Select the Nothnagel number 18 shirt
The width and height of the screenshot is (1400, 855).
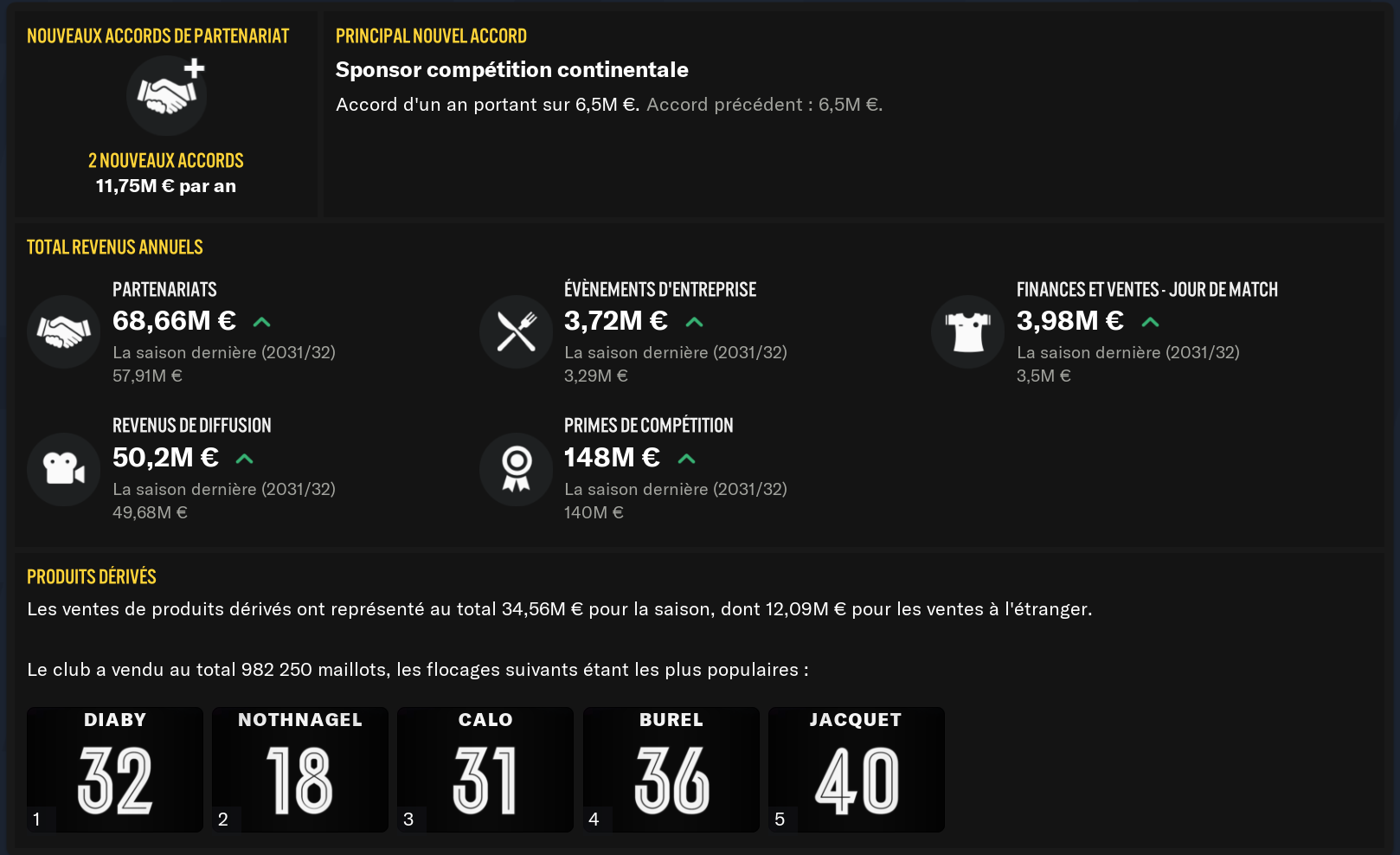(300, 769)
